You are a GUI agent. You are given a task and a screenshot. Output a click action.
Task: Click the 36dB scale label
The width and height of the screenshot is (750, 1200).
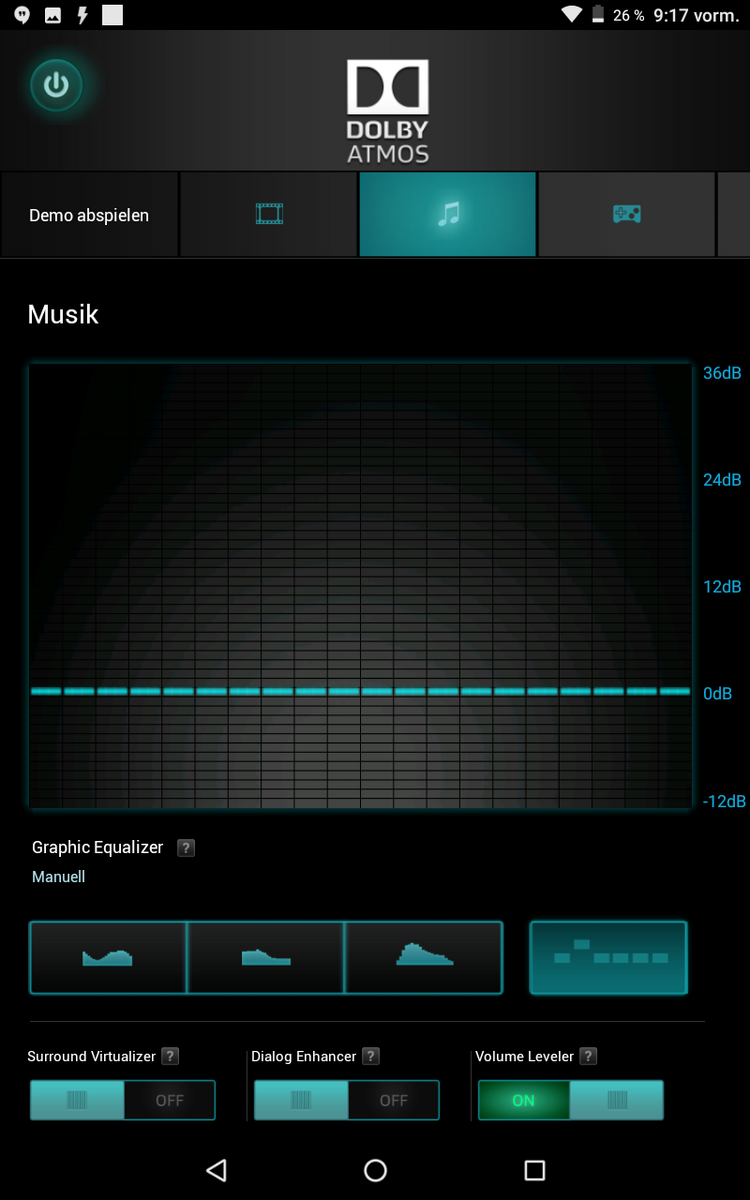[x=722, y=373]
